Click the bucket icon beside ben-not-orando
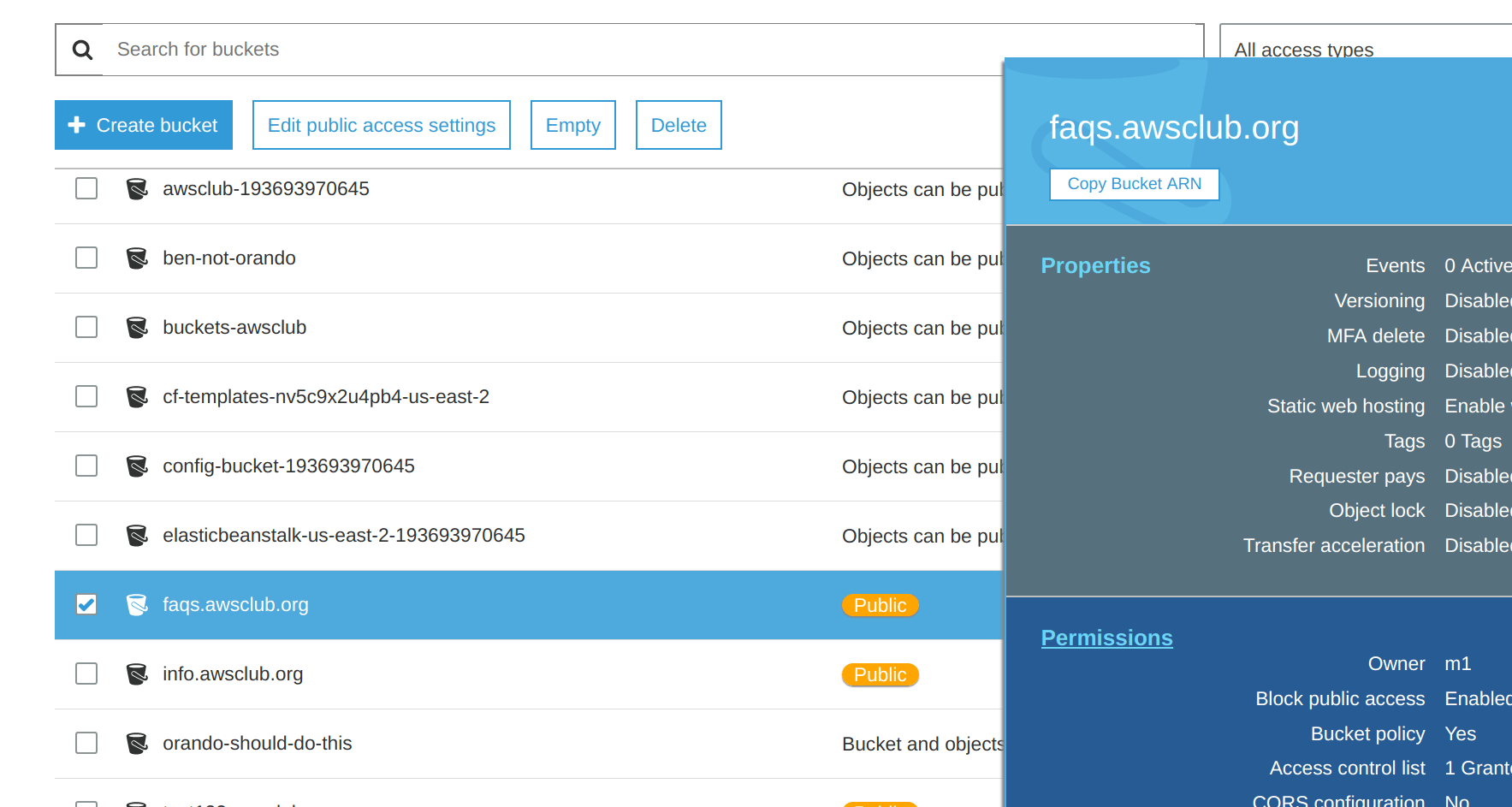This screenshot has width=1512, height=807. [137, 258]
